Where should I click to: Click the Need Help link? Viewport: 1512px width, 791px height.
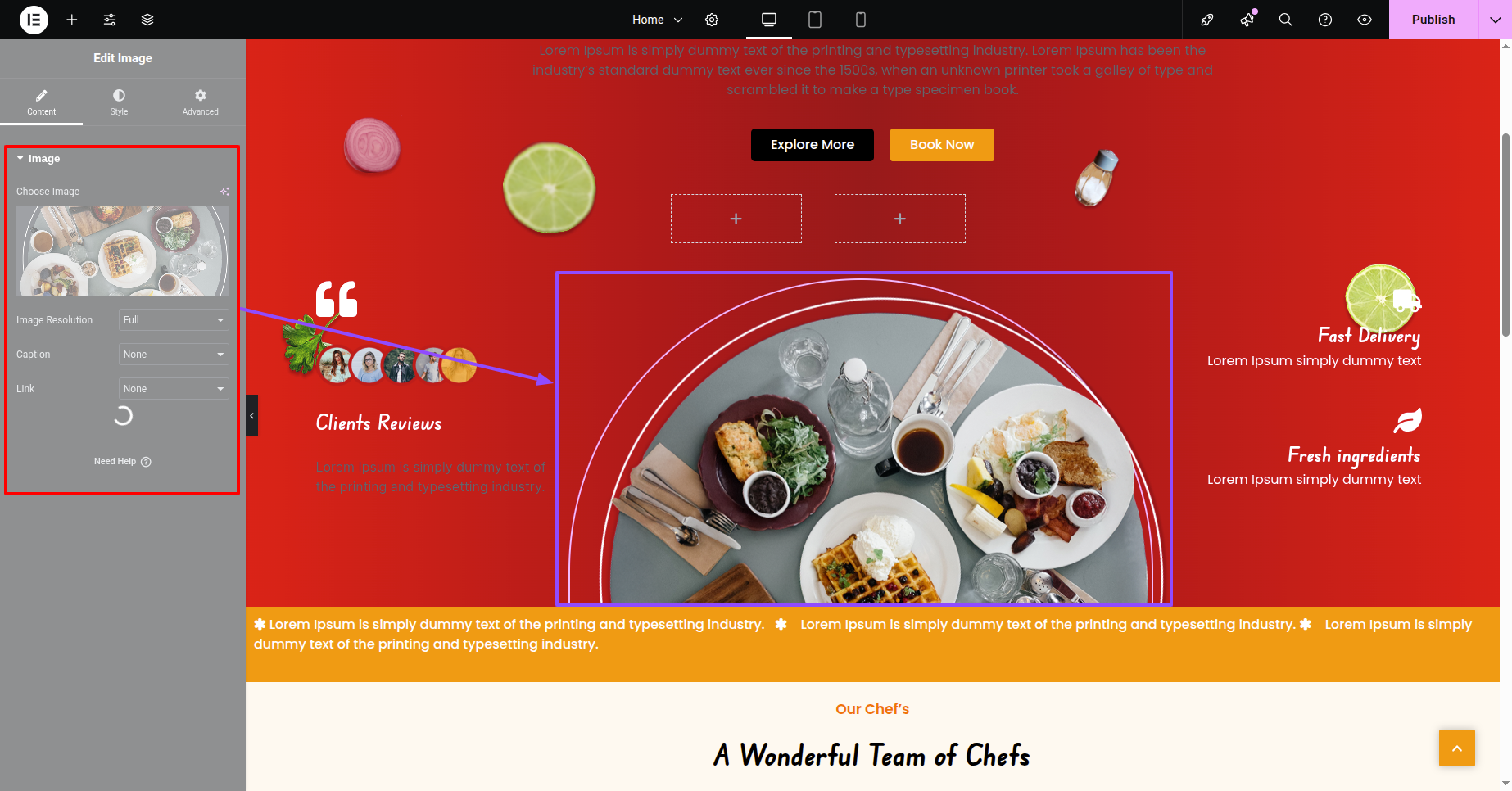click(123, 462)
